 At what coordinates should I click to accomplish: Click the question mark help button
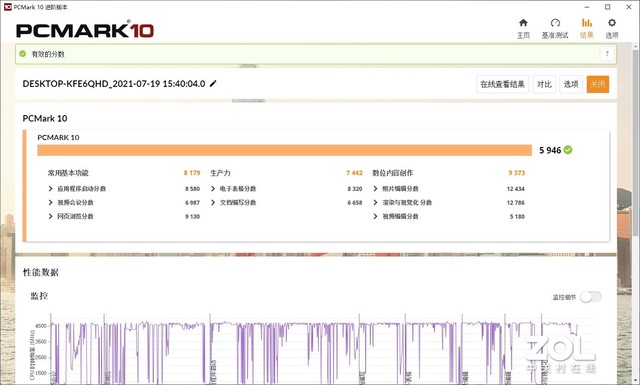[x=607, y=53]
